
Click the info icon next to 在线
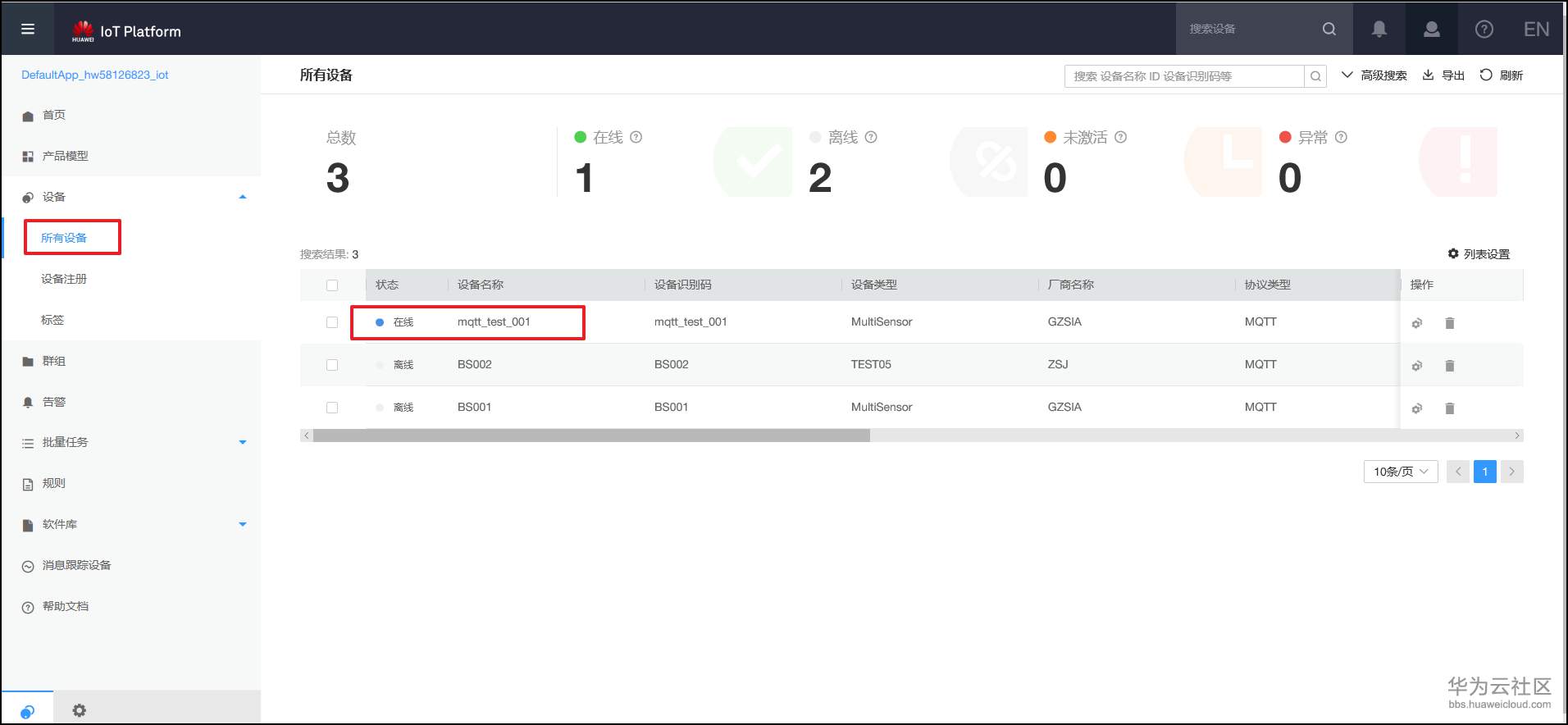636,137
